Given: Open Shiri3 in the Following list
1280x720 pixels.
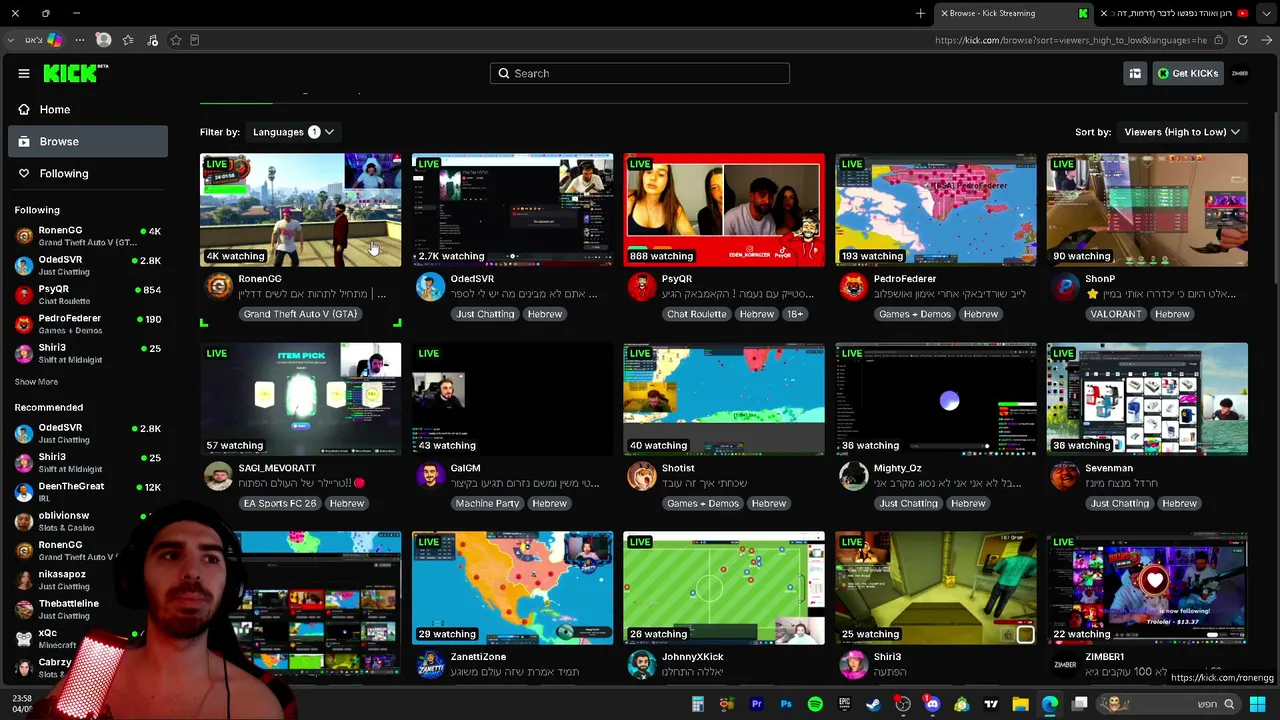Looking at the screenshot, I should tap(88, 353).
